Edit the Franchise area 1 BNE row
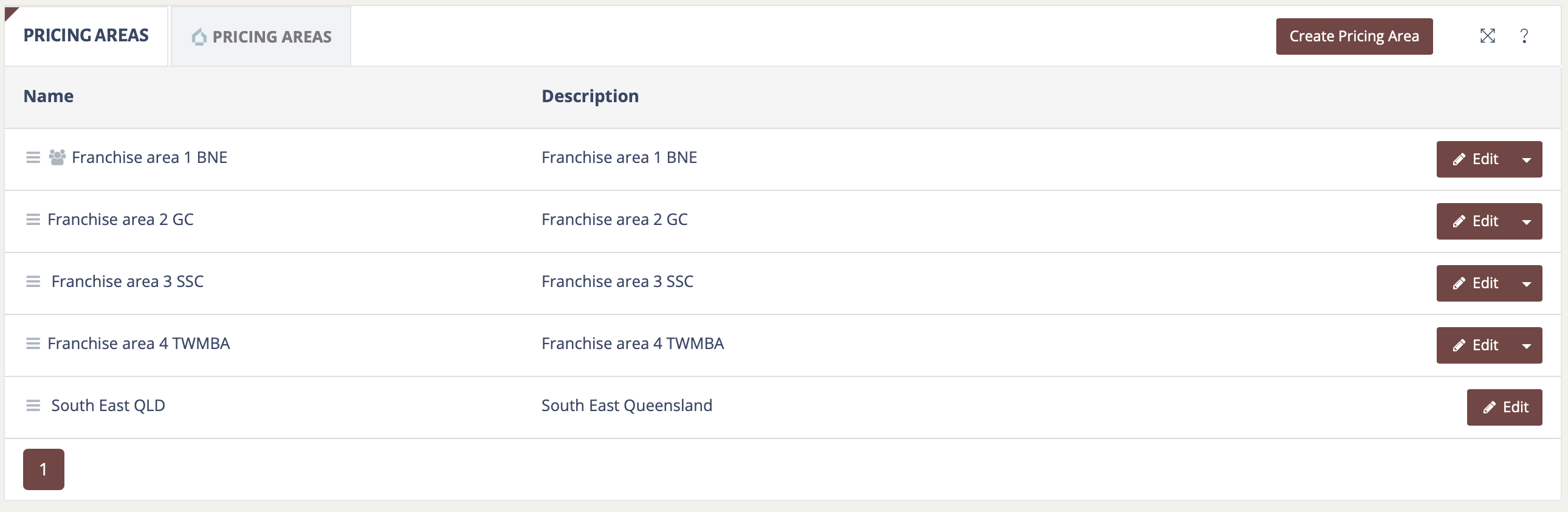Screen dimensions: 1568x512 pyautogui.click(x=1475, y=159)
